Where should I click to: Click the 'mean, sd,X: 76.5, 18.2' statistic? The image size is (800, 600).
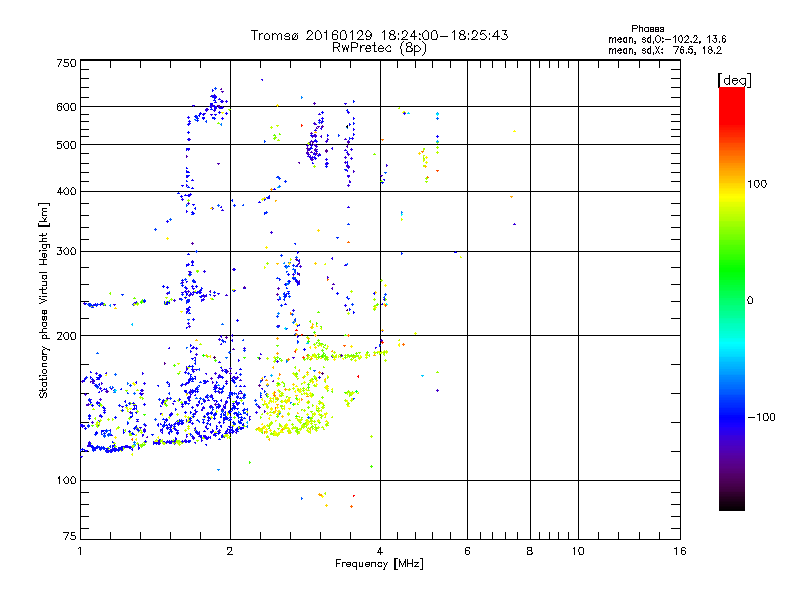pyautogui.click(x=665, y=50)
